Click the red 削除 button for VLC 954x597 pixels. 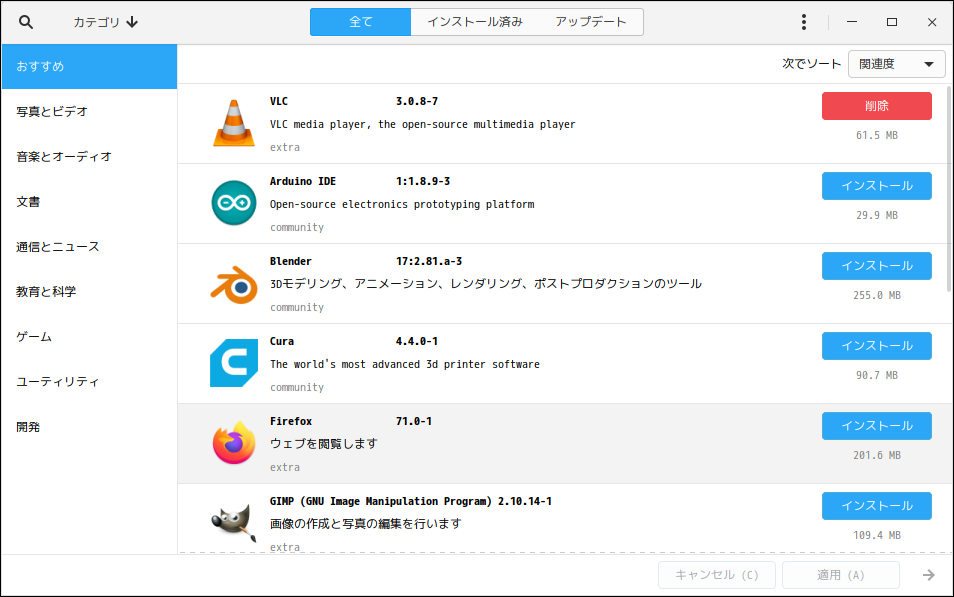click(877, 106)
